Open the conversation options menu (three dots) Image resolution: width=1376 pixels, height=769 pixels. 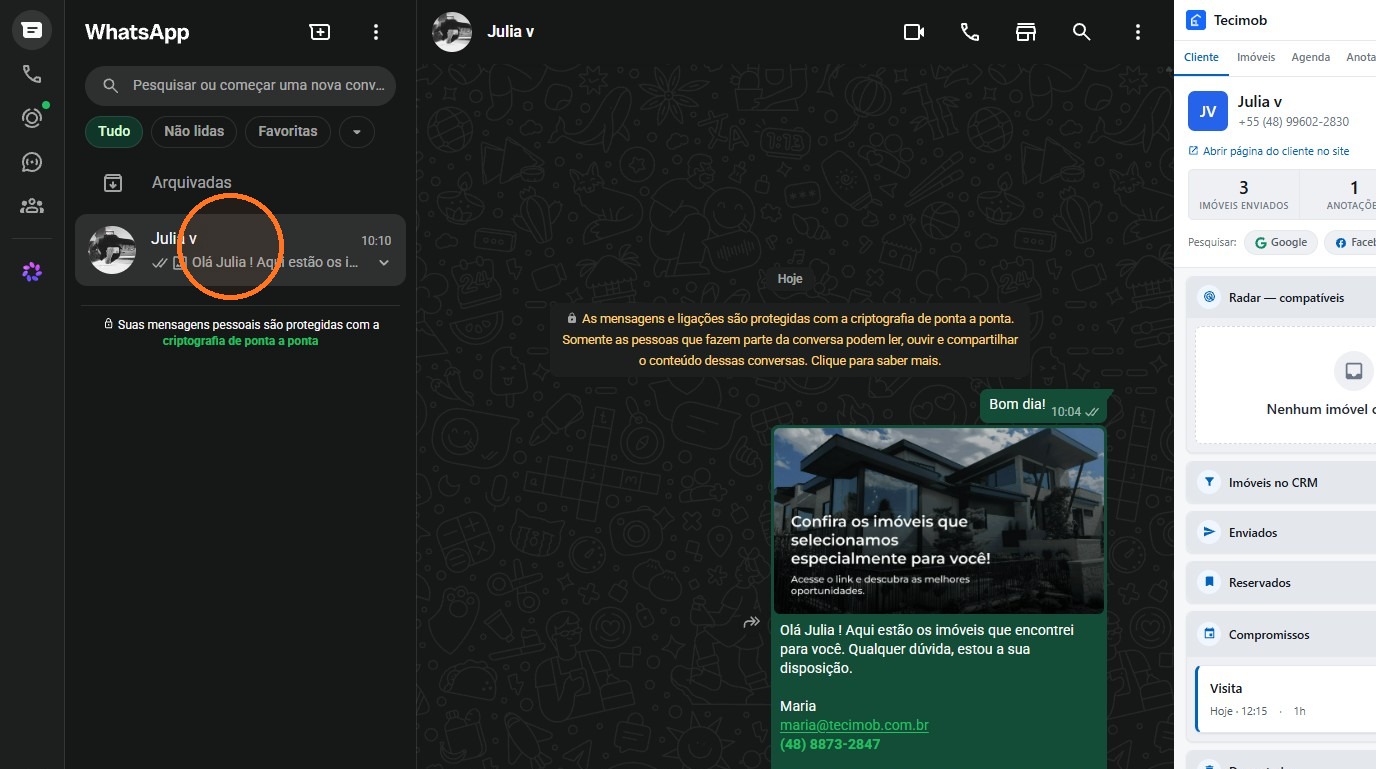click(1137, 32)
